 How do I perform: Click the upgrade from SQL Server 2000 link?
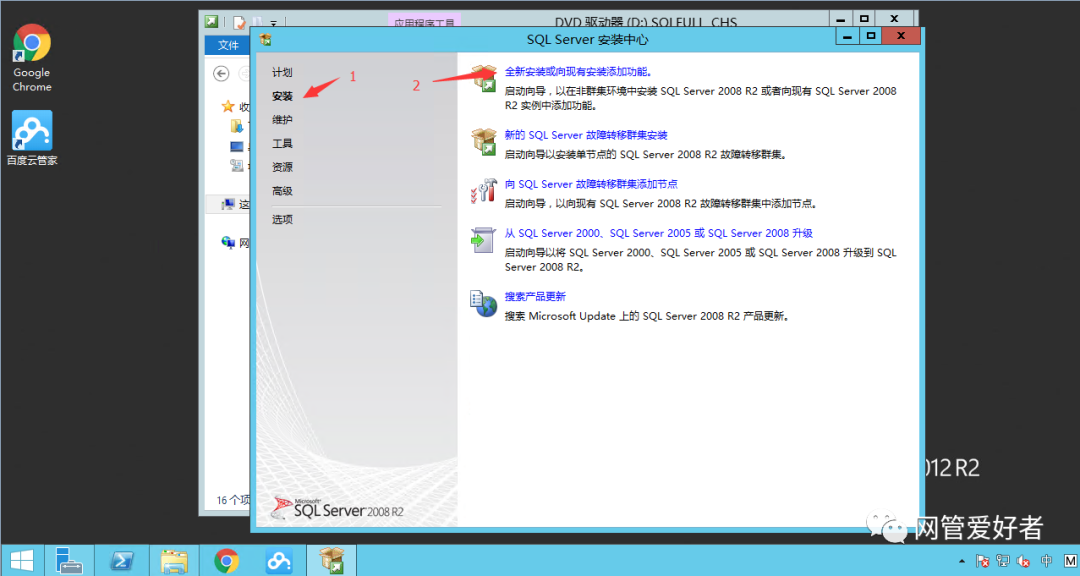point(658,233)
